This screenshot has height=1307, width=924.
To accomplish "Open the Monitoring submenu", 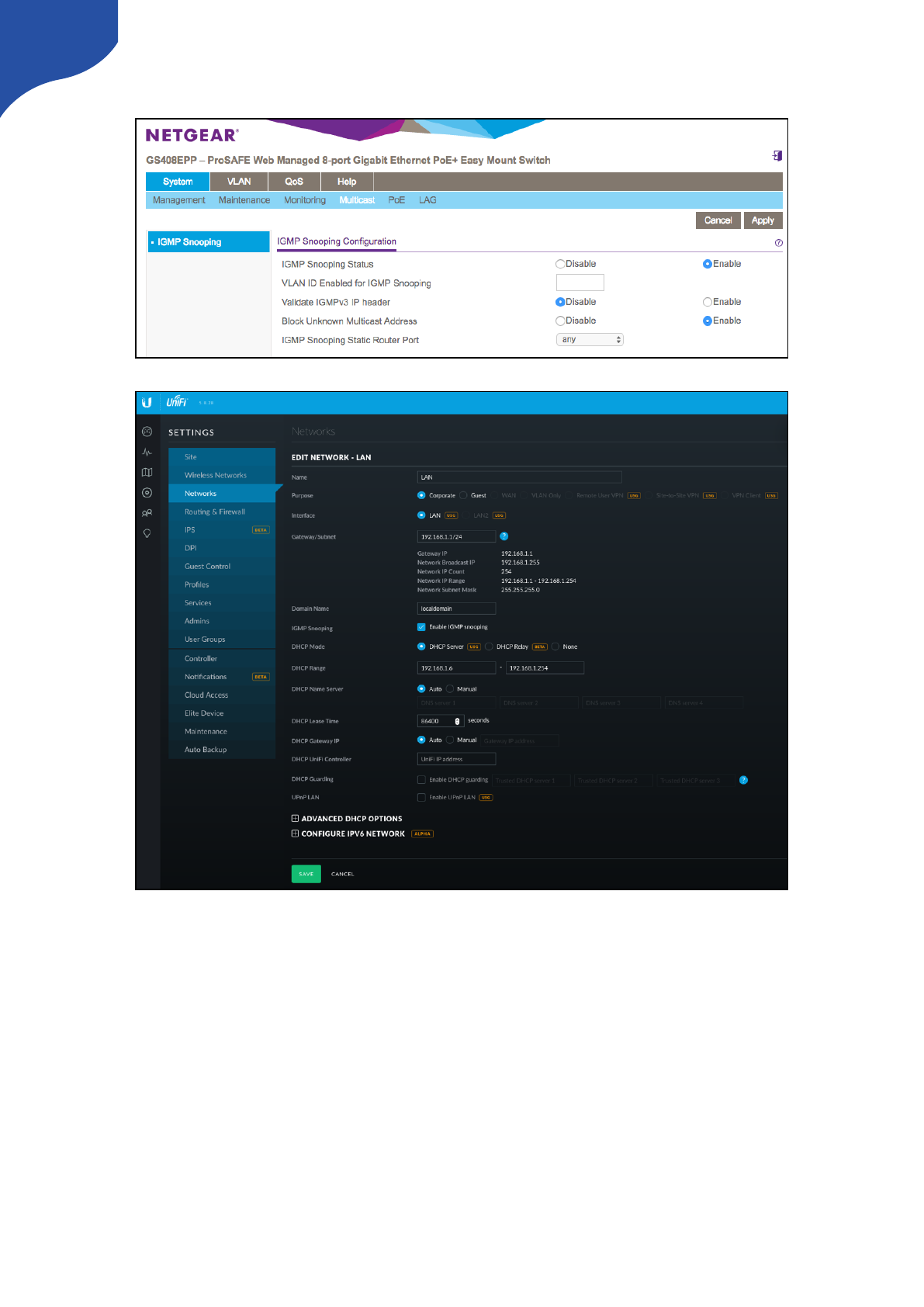I will 305,200.
